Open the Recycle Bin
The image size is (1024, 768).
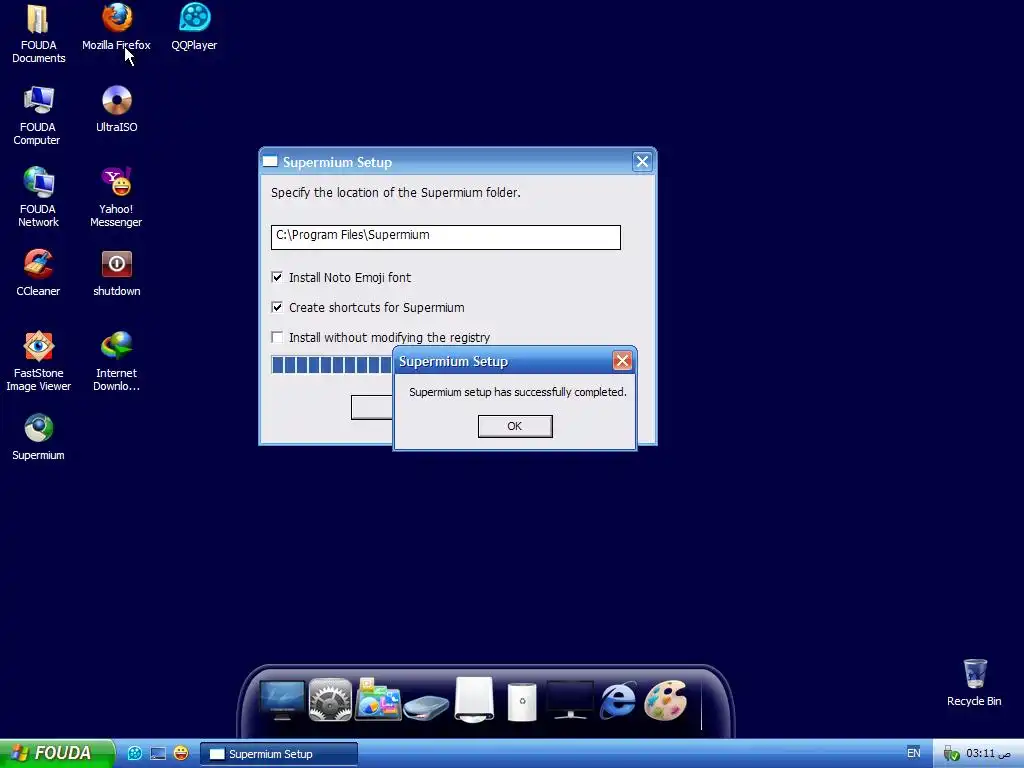[974, 683]
